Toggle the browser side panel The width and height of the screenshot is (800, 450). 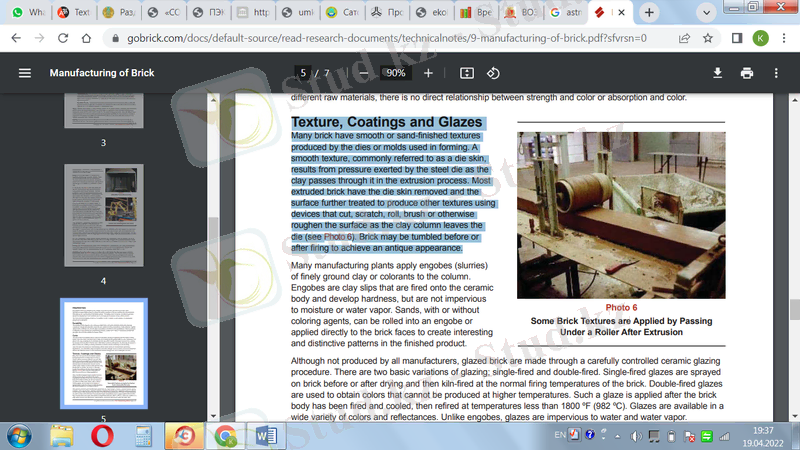[736, 38]
